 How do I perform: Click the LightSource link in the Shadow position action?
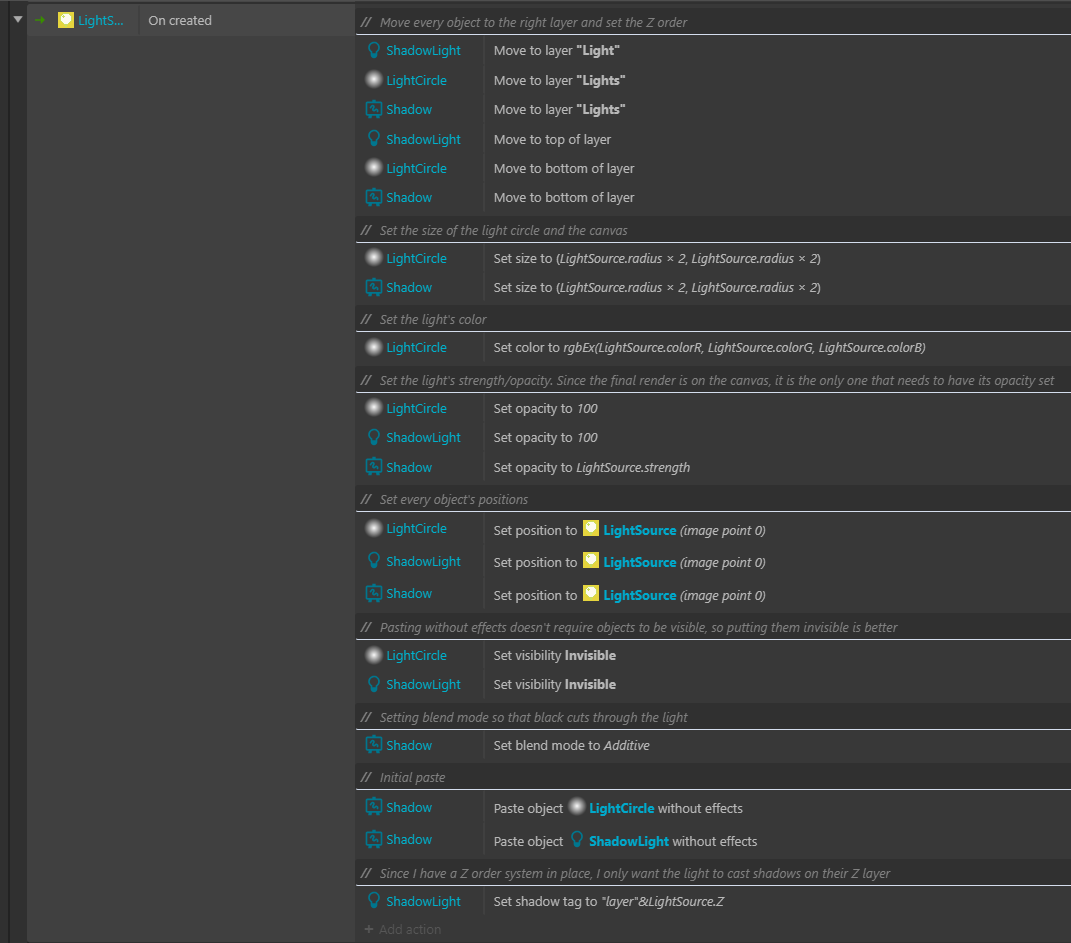point(640,594)
